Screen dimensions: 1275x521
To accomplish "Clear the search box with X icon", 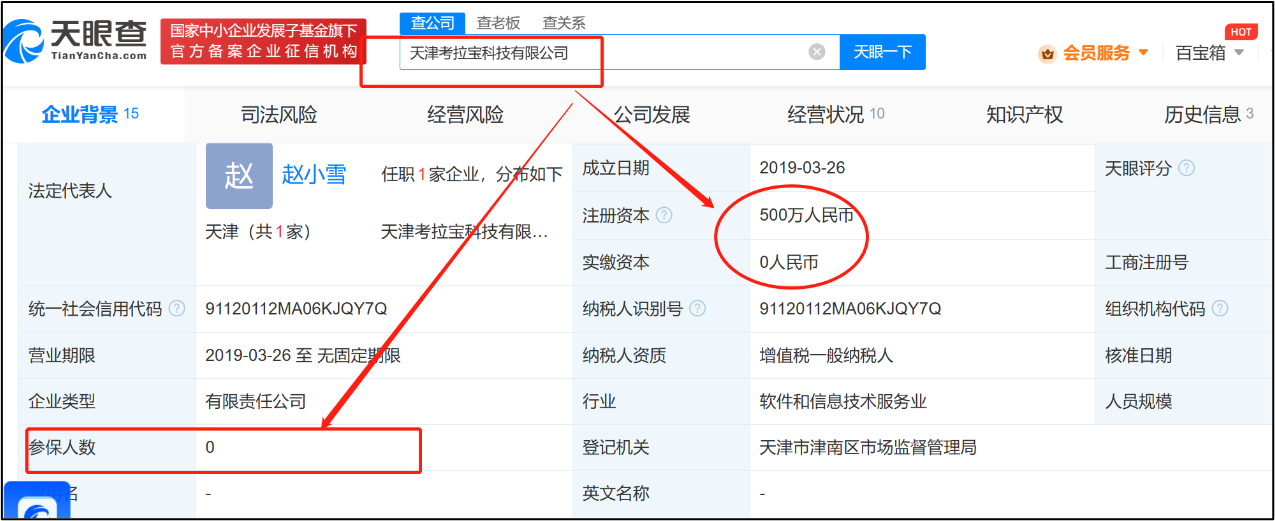I will coord(817,52).
